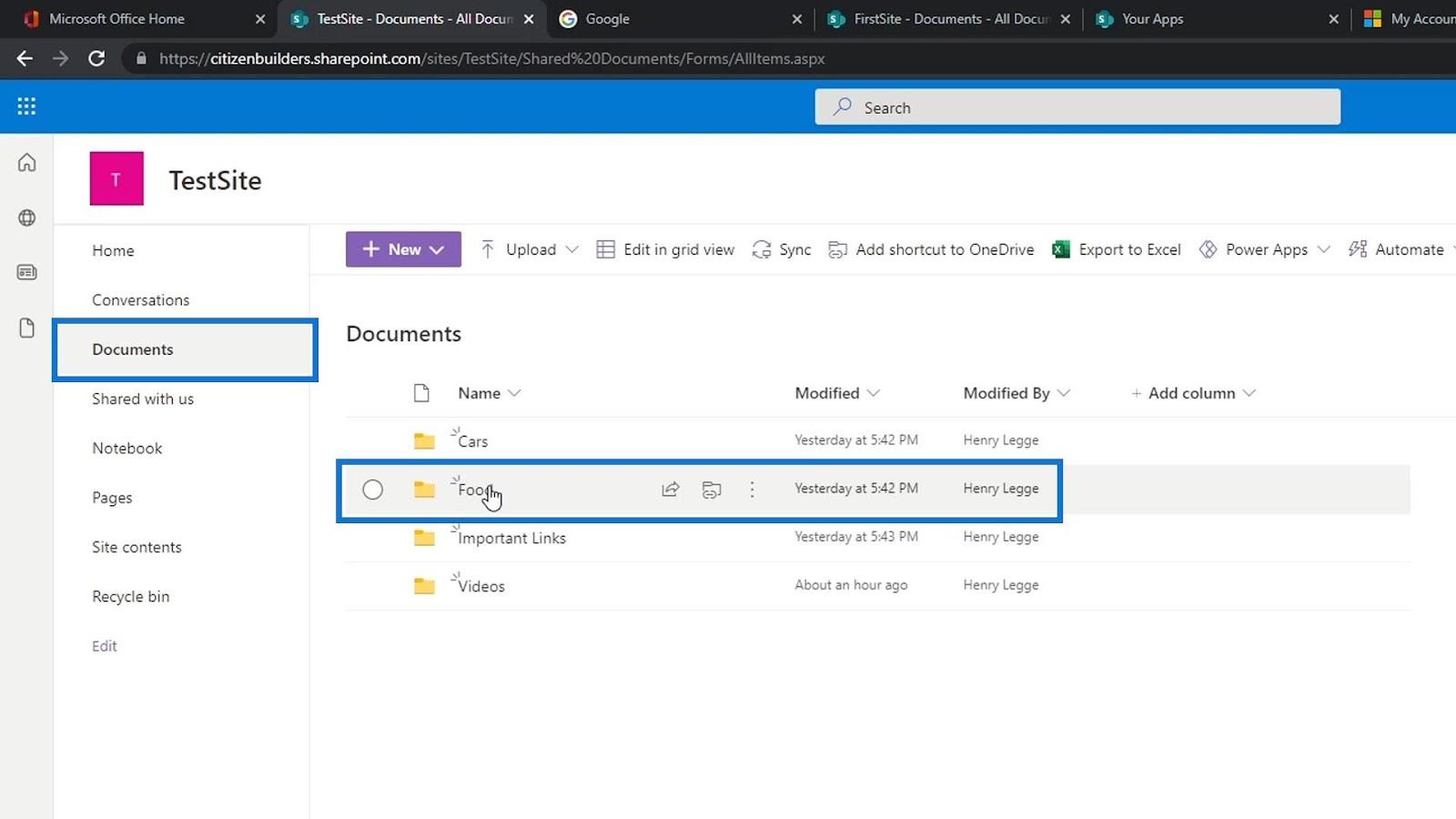Click the browser back arrow
The height and width of the screenshot is (819, 1456).
(25, 58)
